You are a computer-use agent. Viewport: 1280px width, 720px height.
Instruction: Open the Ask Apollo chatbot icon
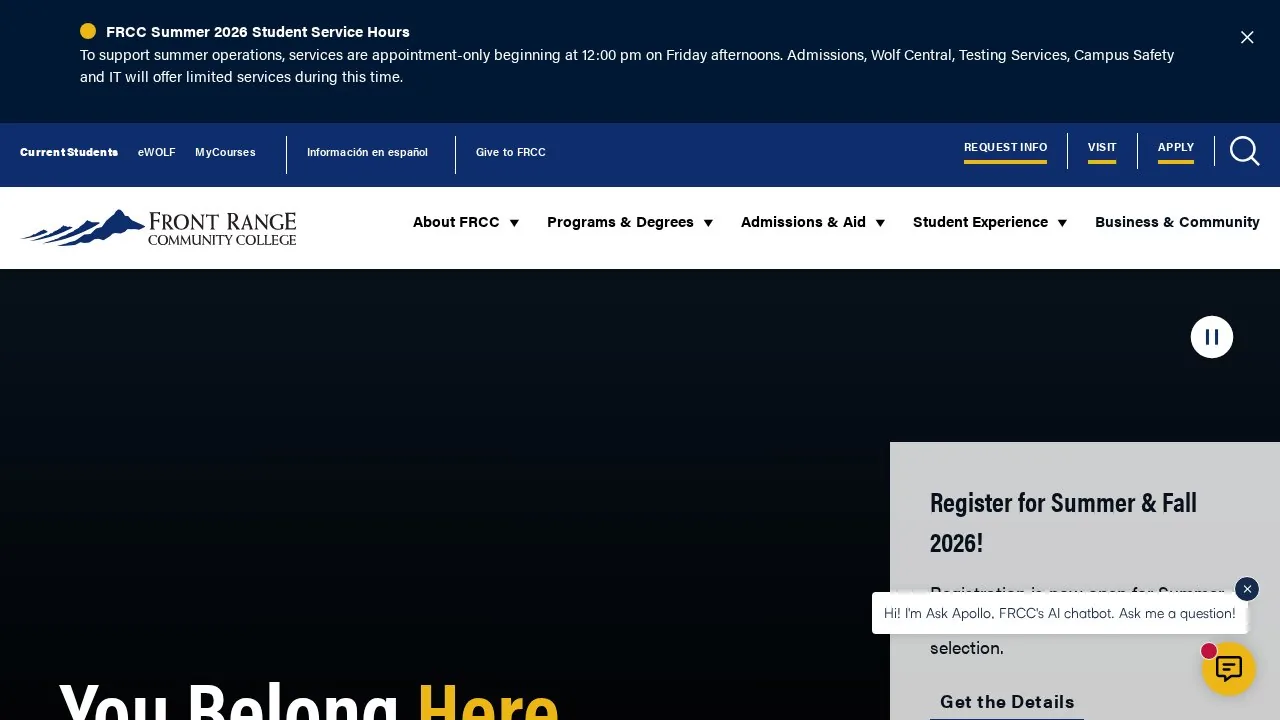point(1228,668)
